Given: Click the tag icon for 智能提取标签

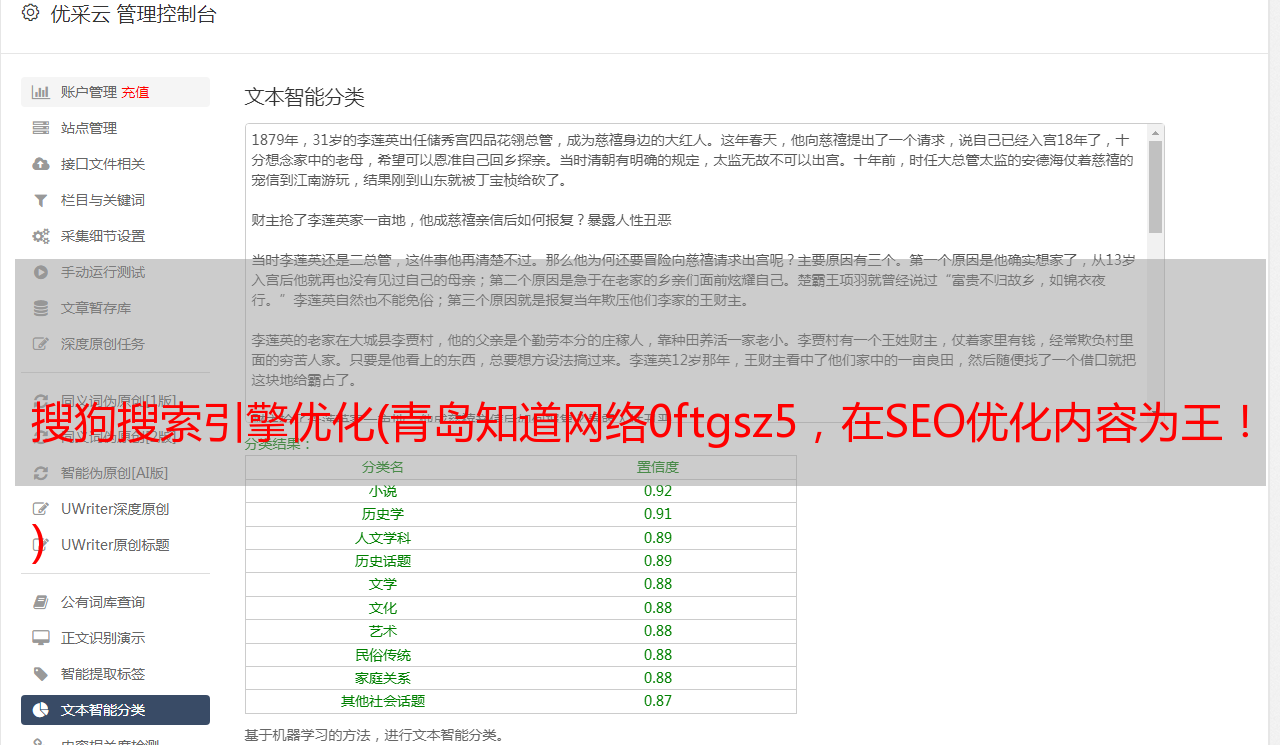Looking at the screenshot, I should point(41,674).
